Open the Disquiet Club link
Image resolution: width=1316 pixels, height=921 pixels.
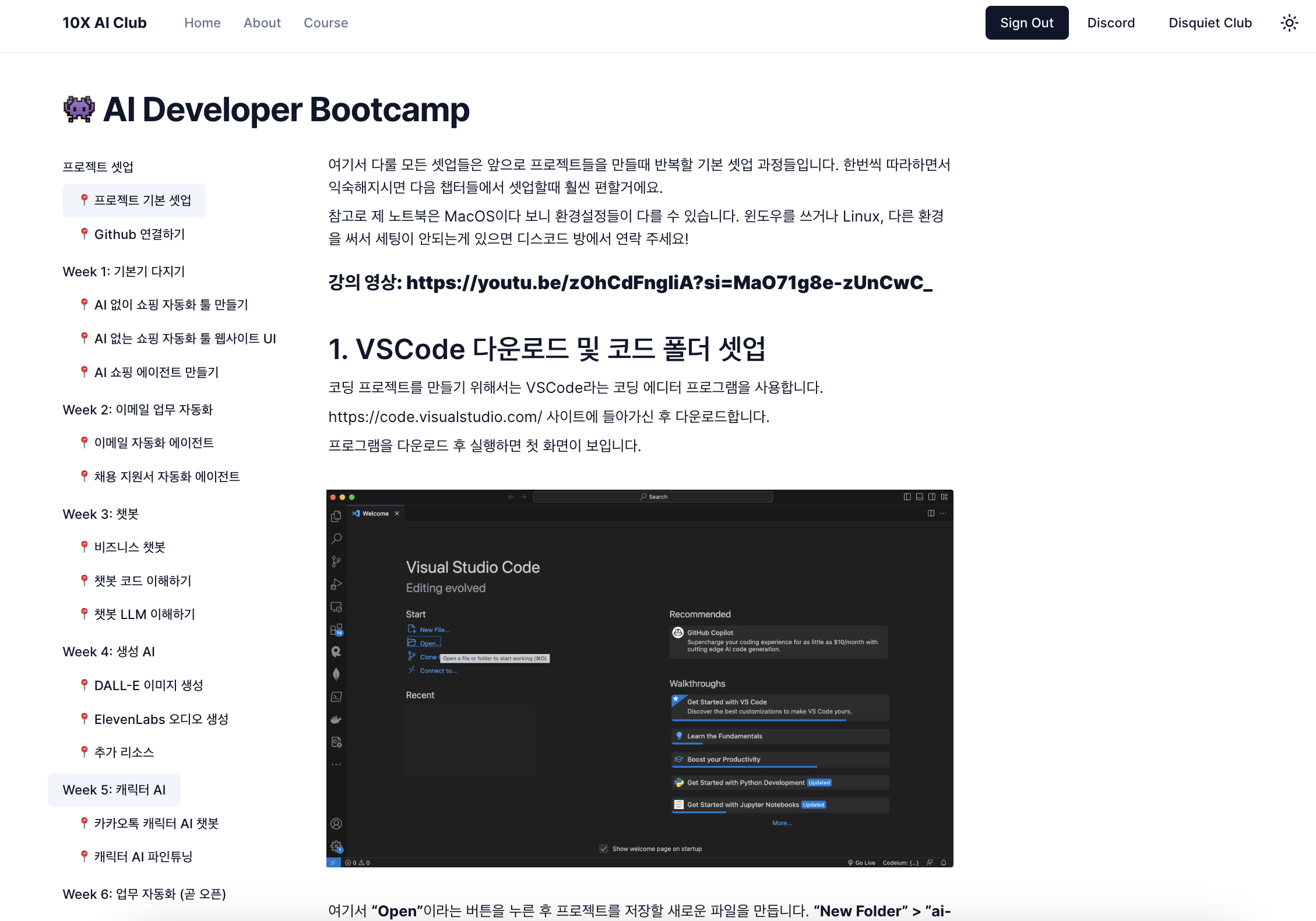[x=1210, y=23]
